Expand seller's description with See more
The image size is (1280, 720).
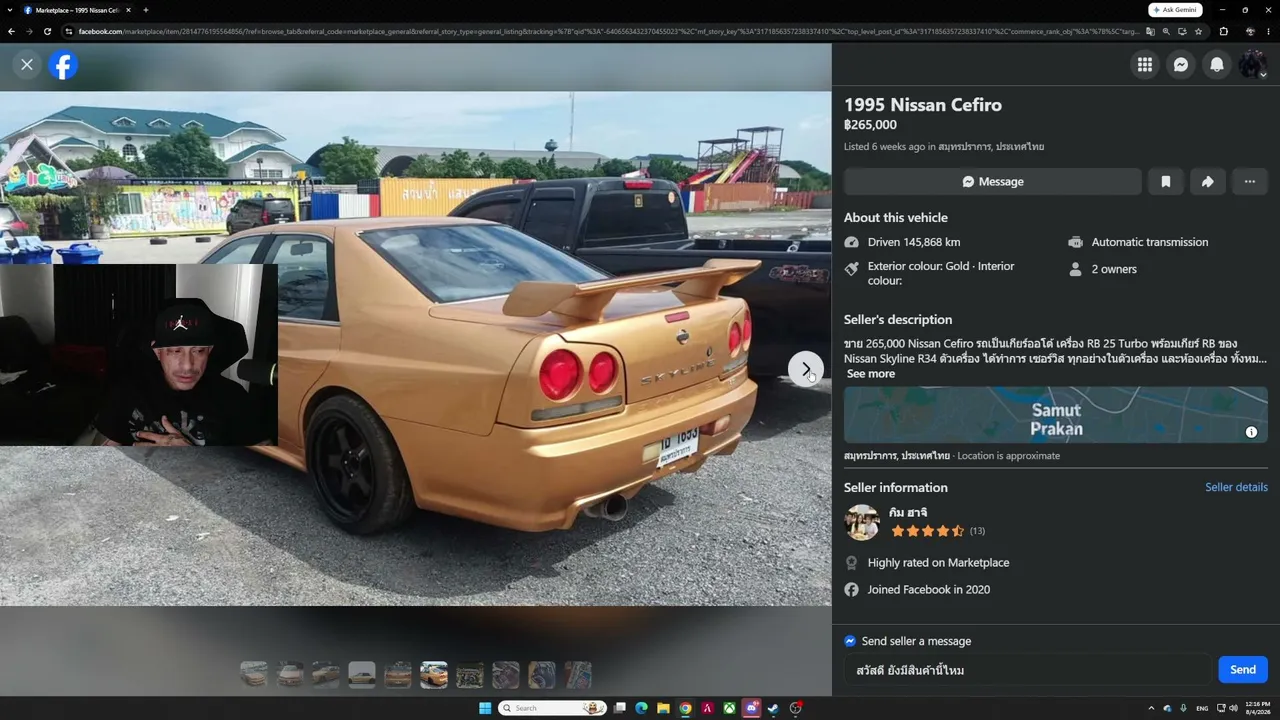tap(871, 374)
